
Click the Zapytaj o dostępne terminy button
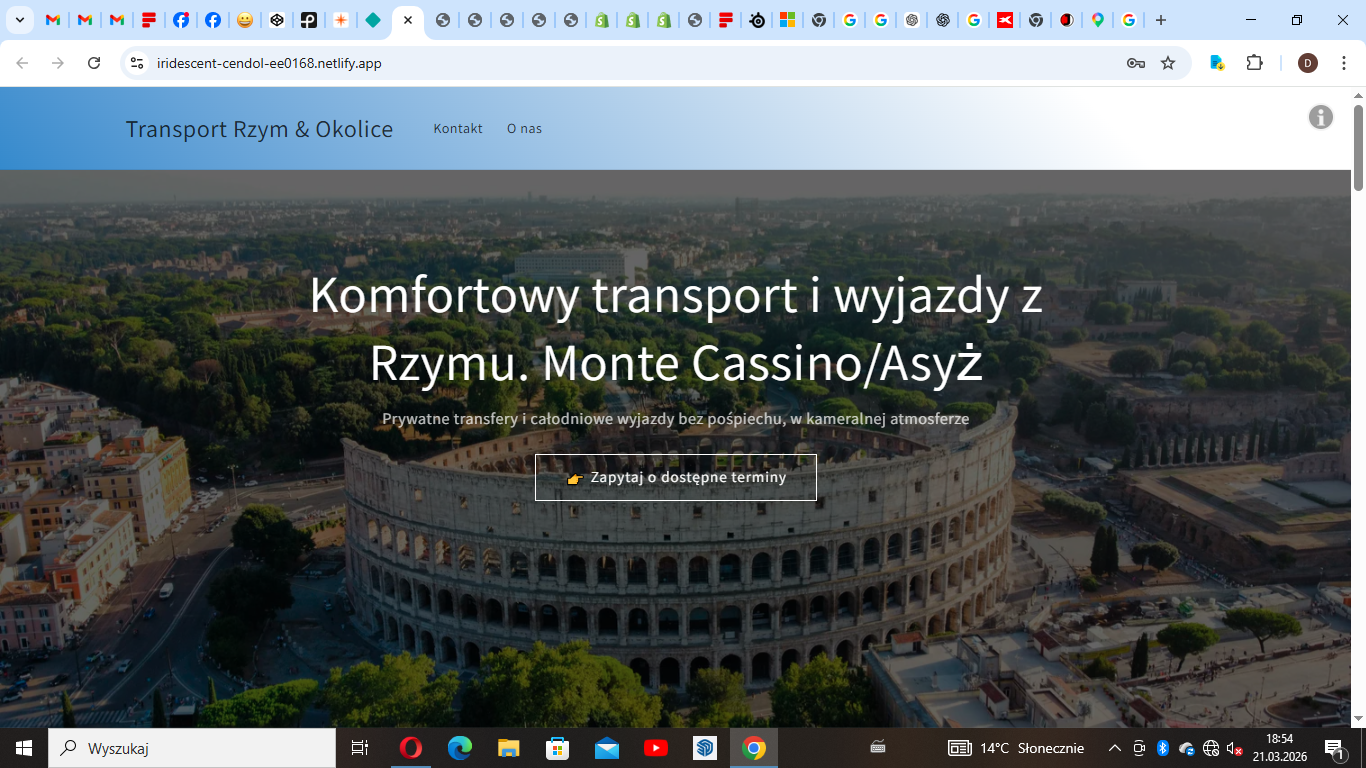tap(676, 477)
